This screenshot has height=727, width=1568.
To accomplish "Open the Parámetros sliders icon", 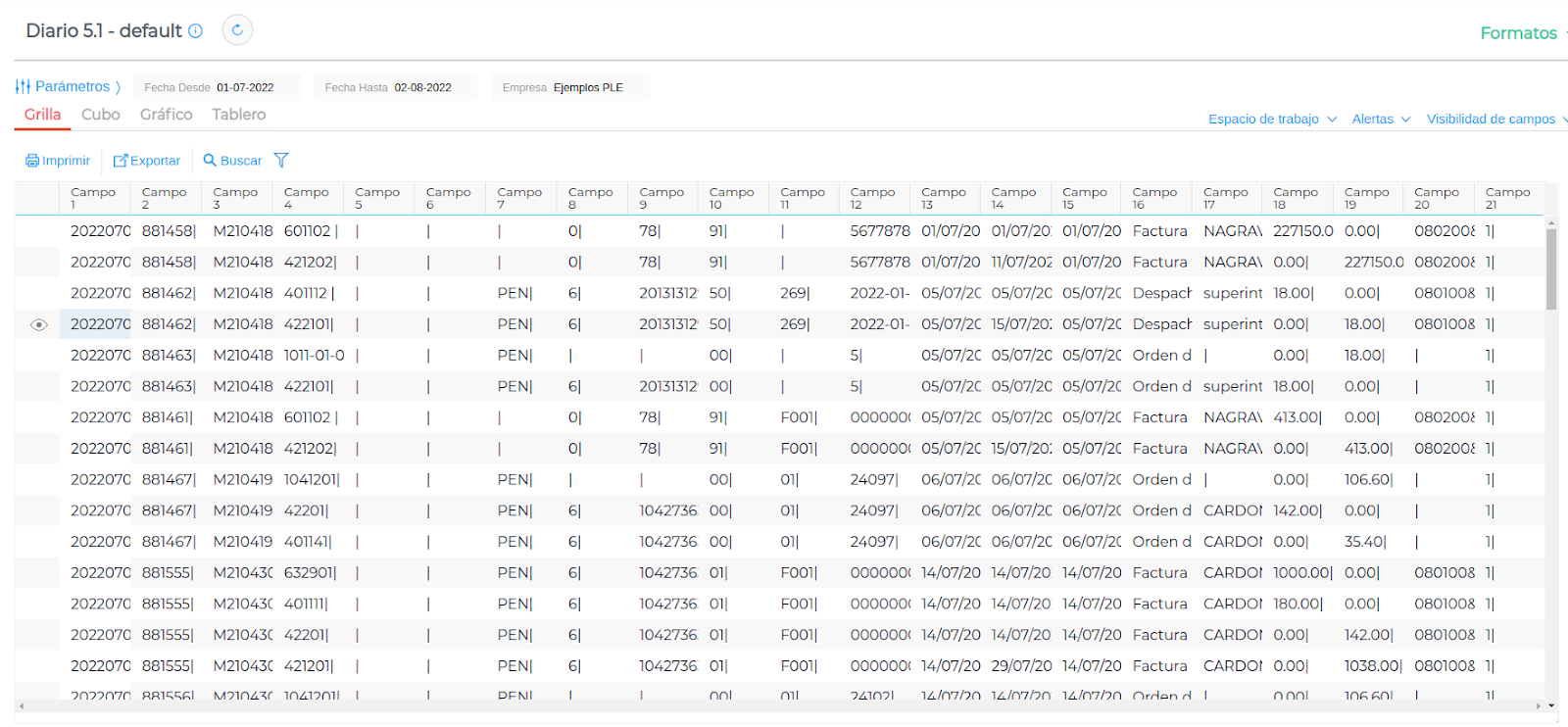I will click(x=23, y=87).
